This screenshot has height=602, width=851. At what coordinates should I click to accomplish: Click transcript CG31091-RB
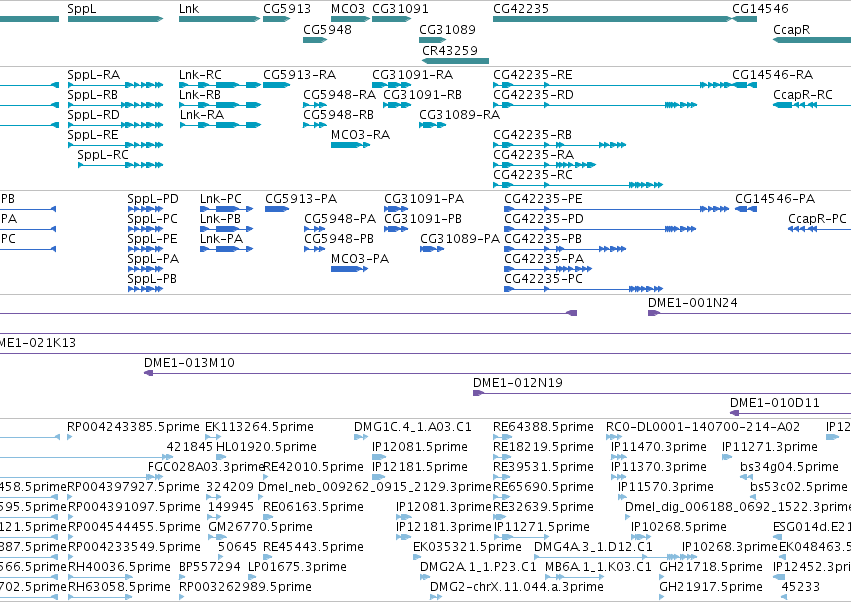coord(397,105)
